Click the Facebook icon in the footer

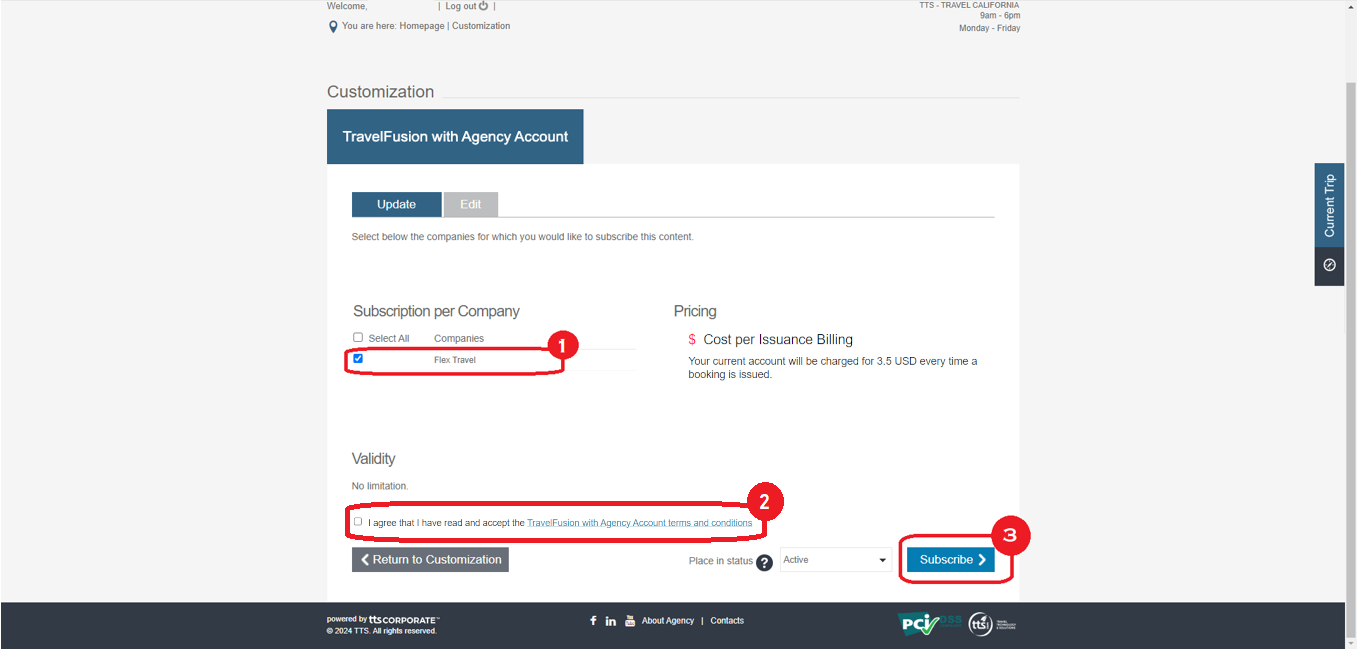pos(593,621)
